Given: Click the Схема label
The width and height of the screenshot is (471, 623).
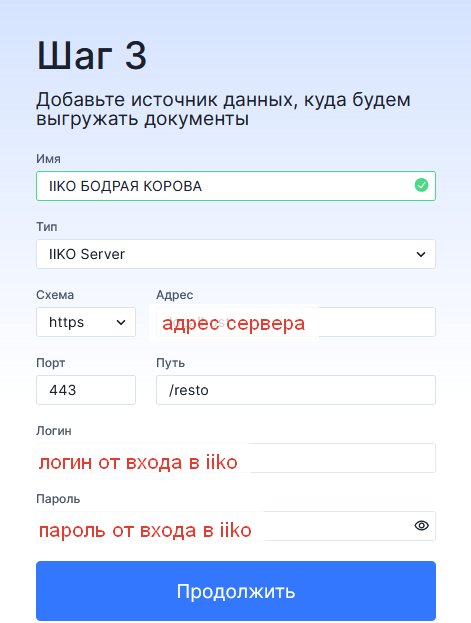Looking at the screenshot, I should click(x=55, y=295).
